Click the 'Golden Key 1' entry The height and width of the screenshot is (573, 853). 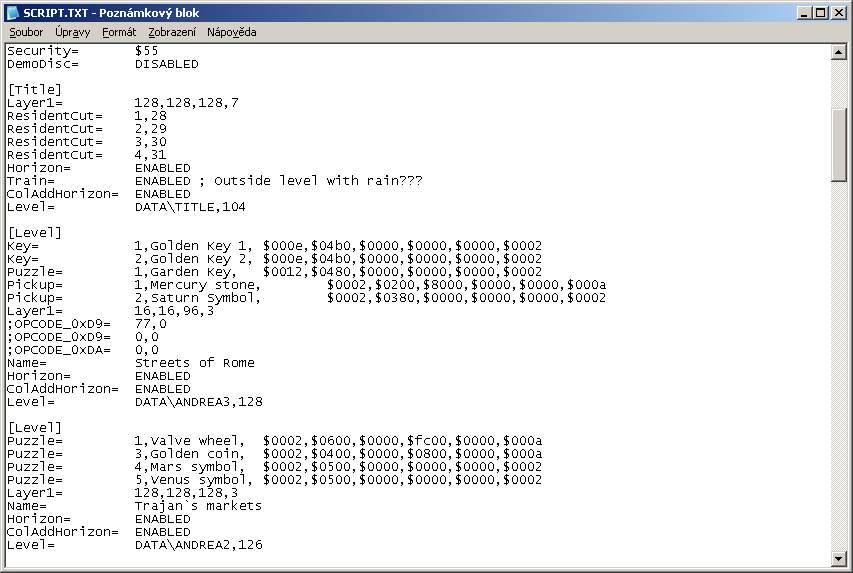point(201,246)
